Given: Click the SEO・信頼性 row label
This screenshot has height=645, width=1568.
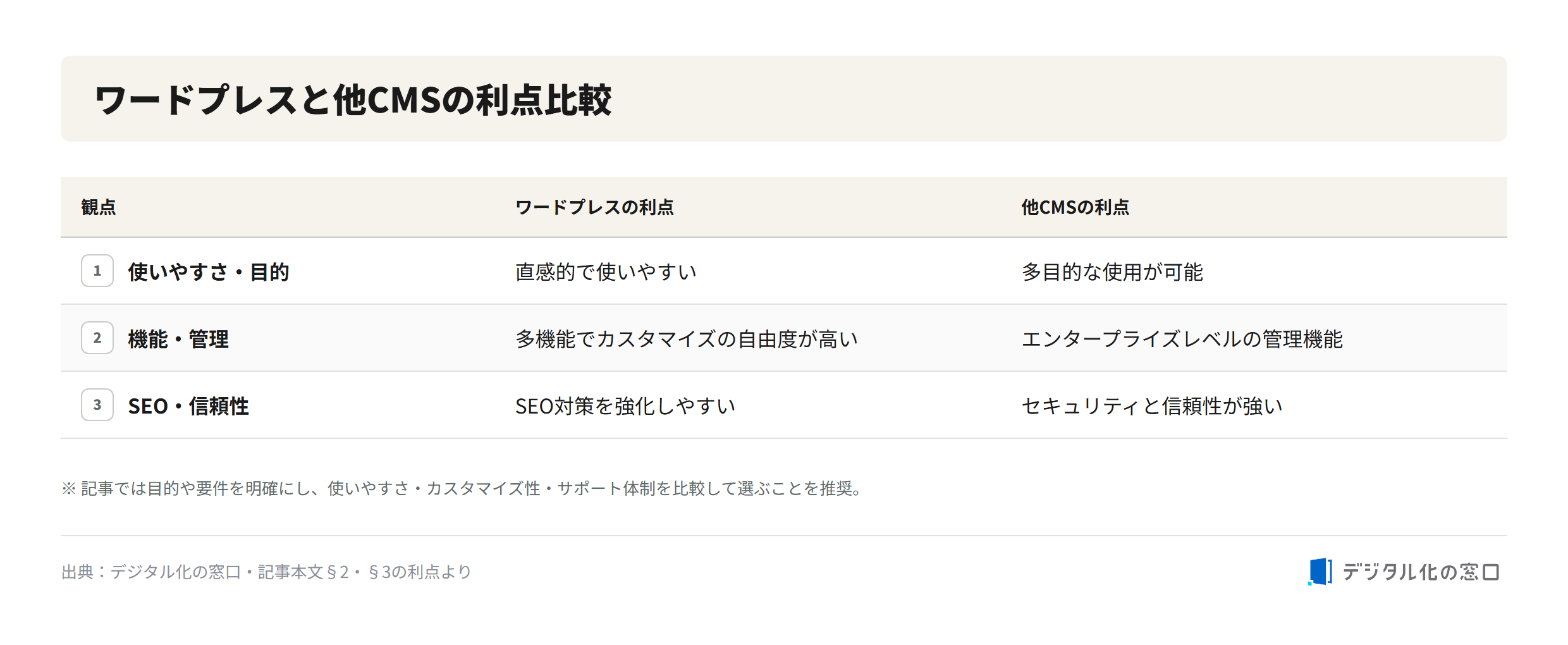Looking at the screenshot, I should (x=188, y=406).
